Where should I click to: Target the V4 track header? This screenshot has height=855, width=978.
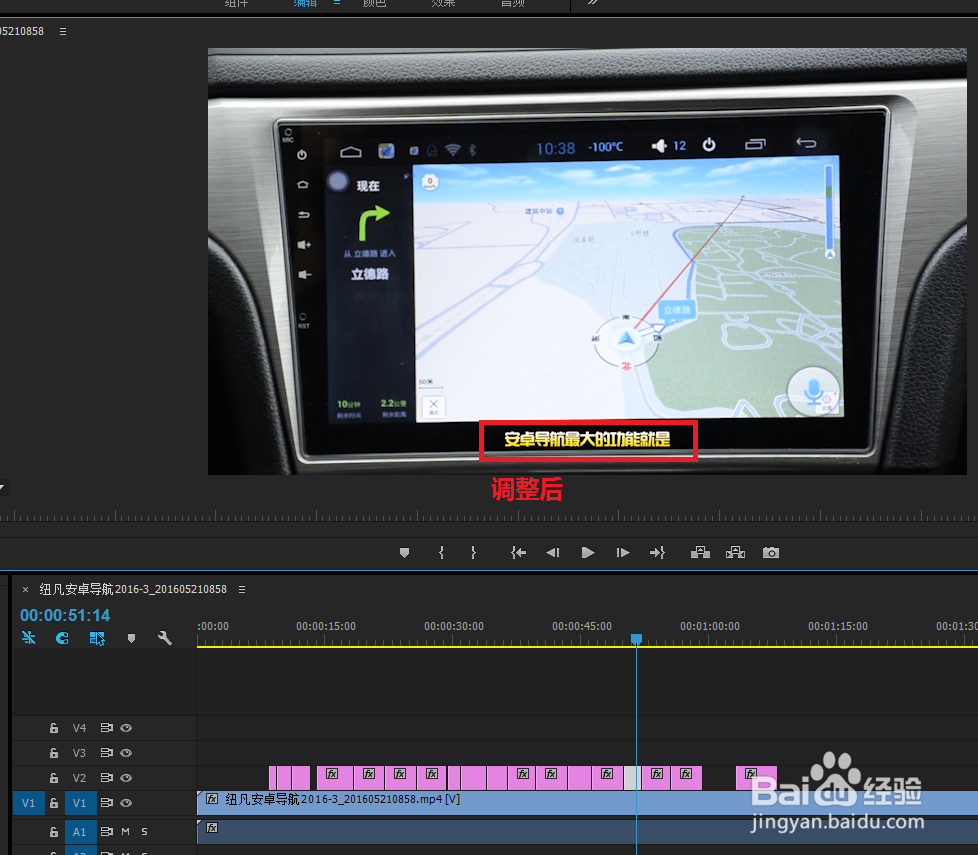click(x=79, y=728)
